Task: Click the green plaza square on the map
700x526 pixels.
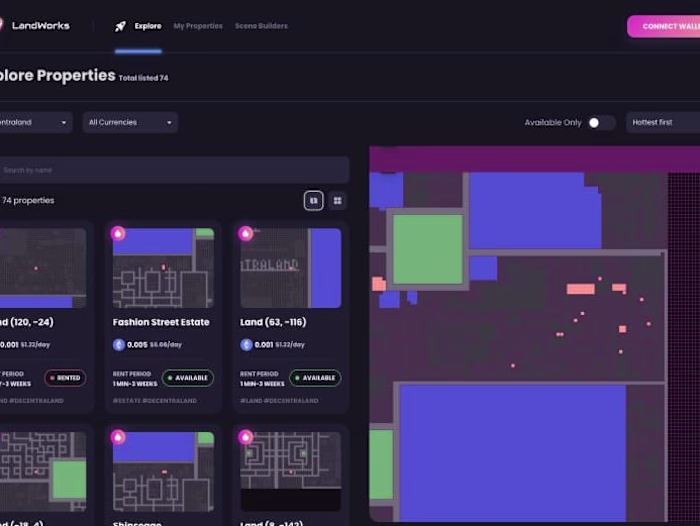Action: [x=428, y=249]
